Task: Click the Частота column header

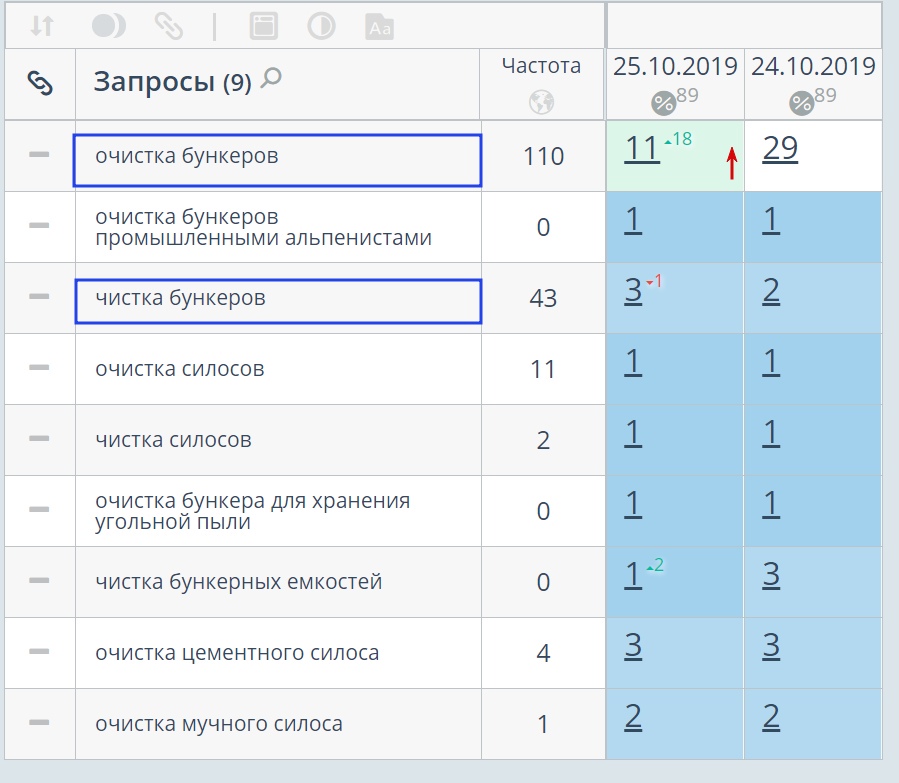Action: (541, 66)
